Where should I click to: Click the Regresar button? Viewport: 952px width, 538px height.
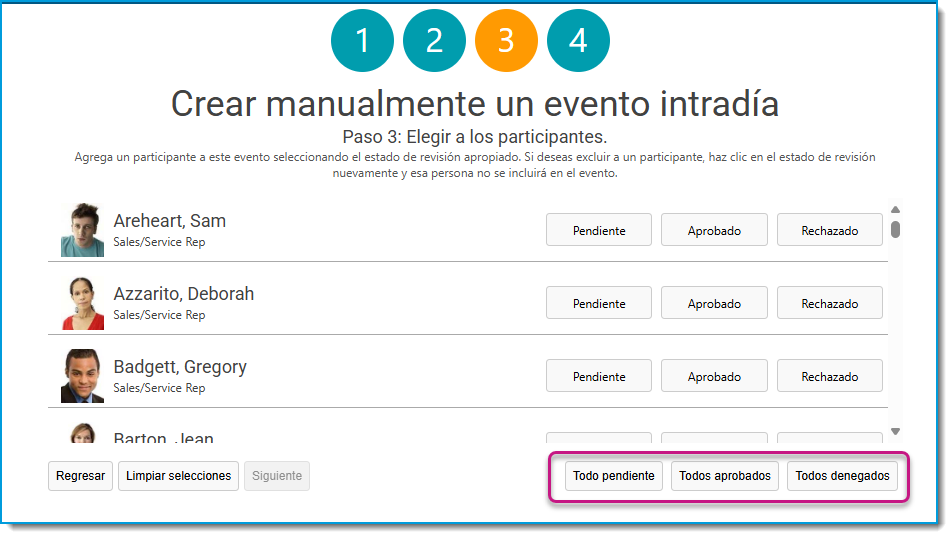80,476
